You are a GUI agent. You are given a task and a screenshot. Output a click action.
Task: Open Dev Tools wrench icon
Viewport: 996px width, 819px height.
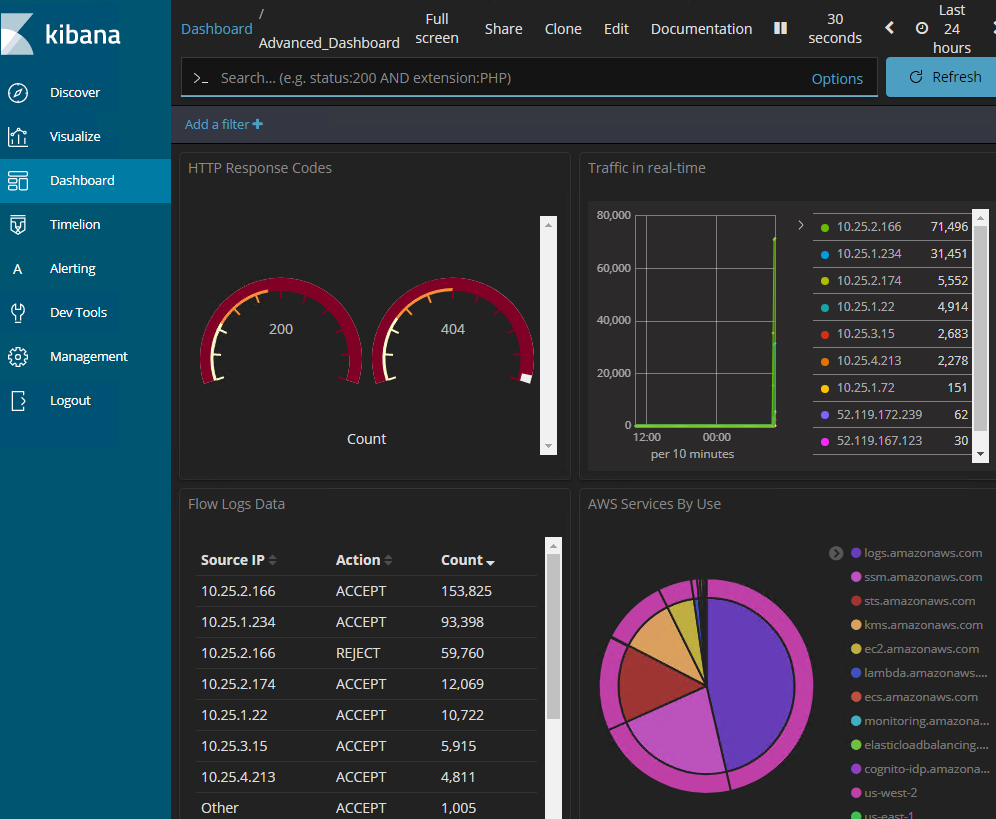tap(18, 313)
